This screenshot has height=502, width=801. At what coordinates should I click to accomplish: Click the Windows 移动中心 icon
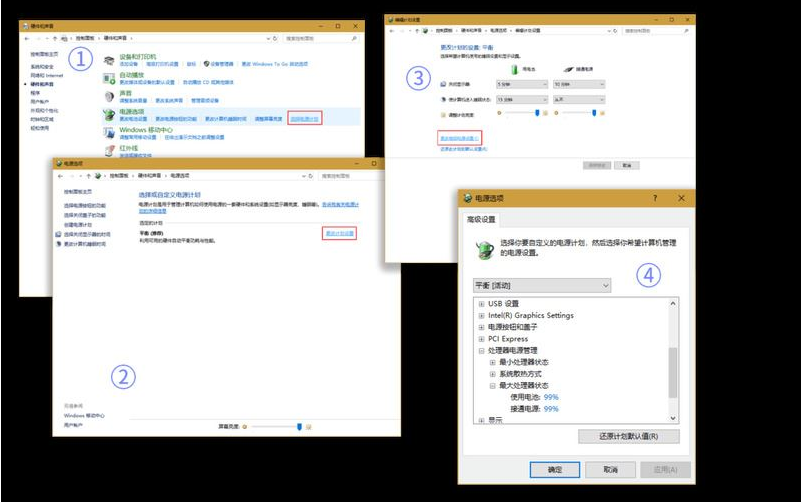[109, 131]
